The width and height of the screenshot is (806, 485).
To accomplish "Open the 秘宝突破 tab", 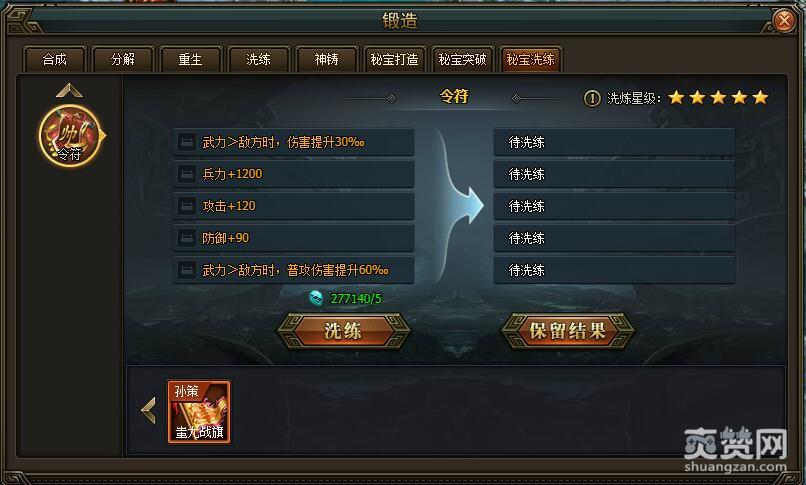I will [462, 59].
